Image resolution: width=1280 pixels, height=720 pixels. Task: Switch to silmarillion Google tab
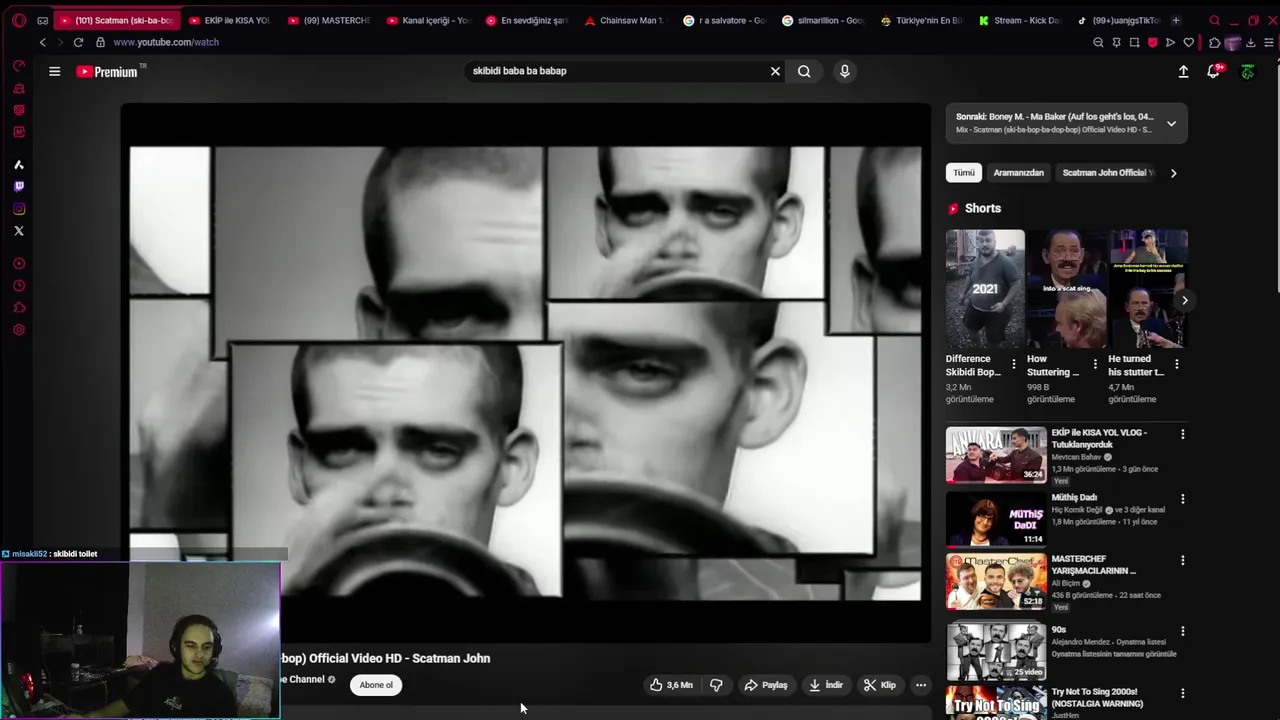[822, 20]
